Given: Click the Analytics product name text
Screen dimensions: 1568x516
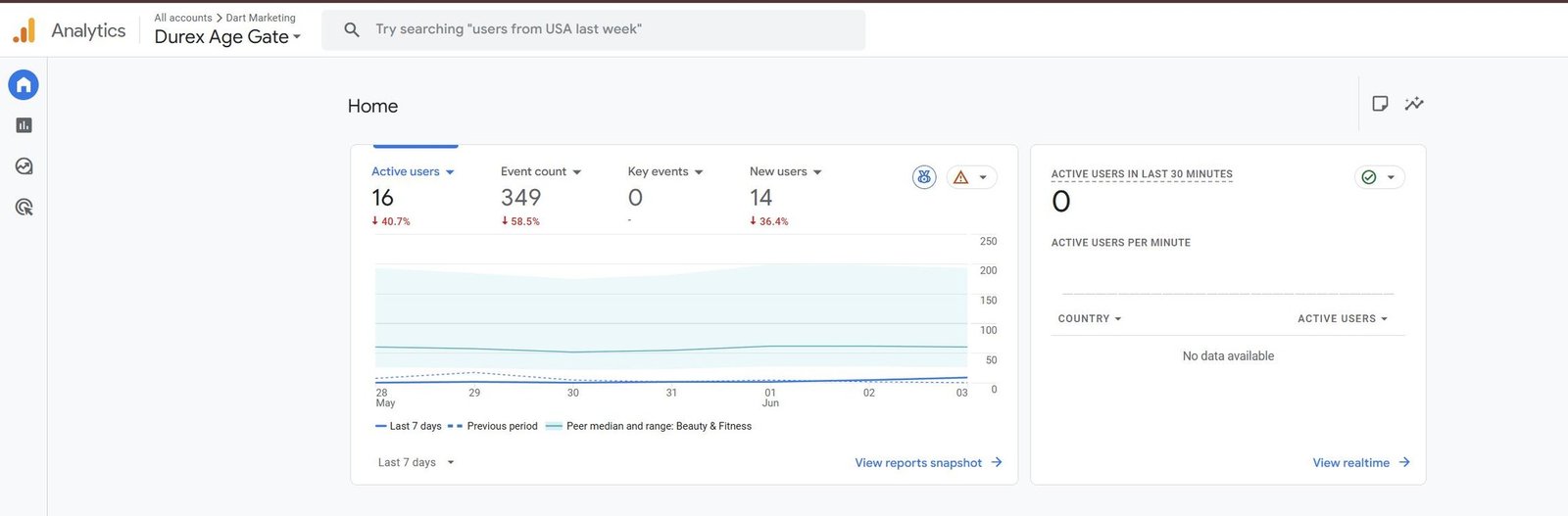Looking at the screenshot, I should 88,30.
